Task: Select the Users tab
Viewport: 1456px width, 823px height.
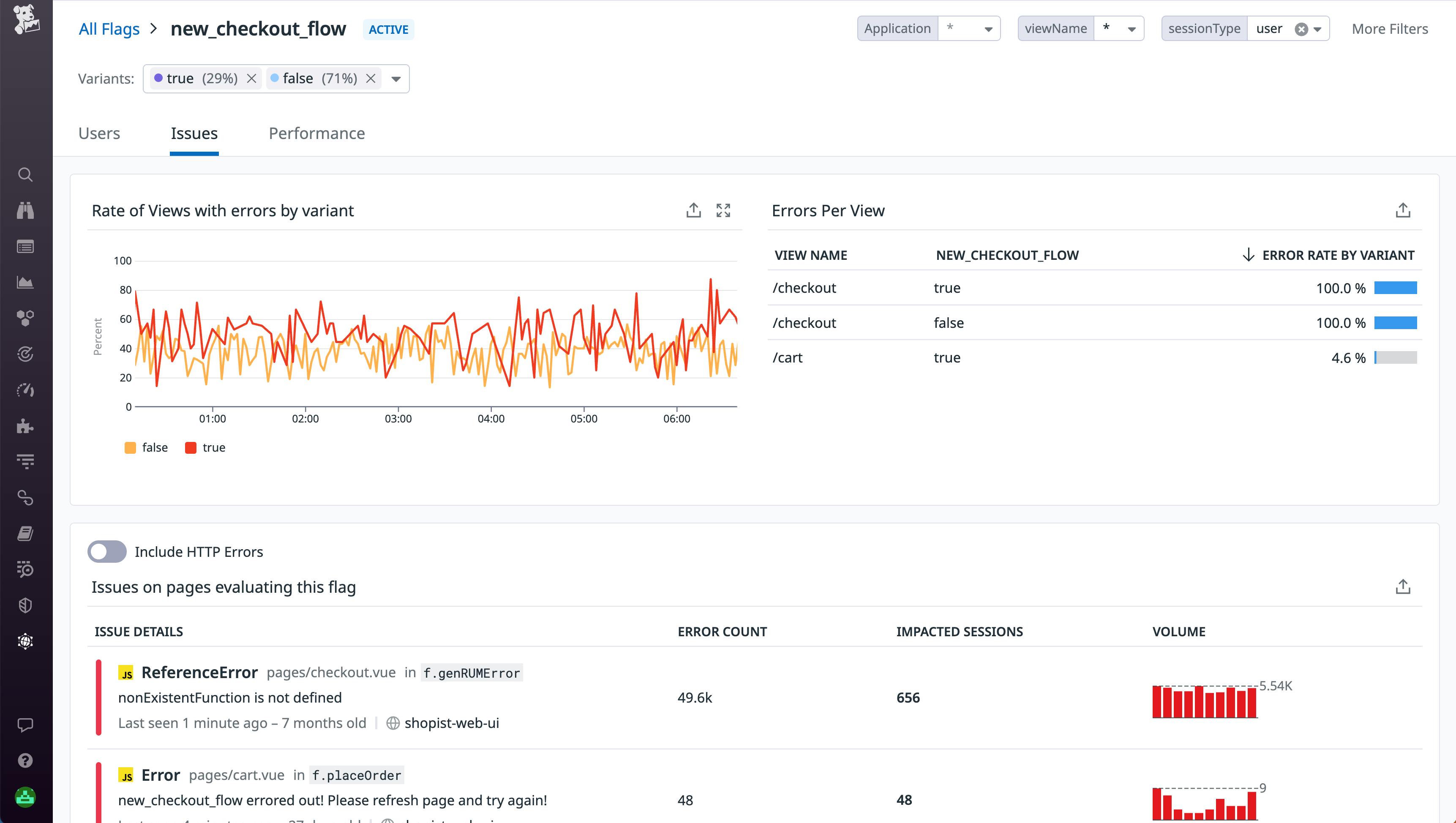Action: pyautogui.click(x=99, y=134)
